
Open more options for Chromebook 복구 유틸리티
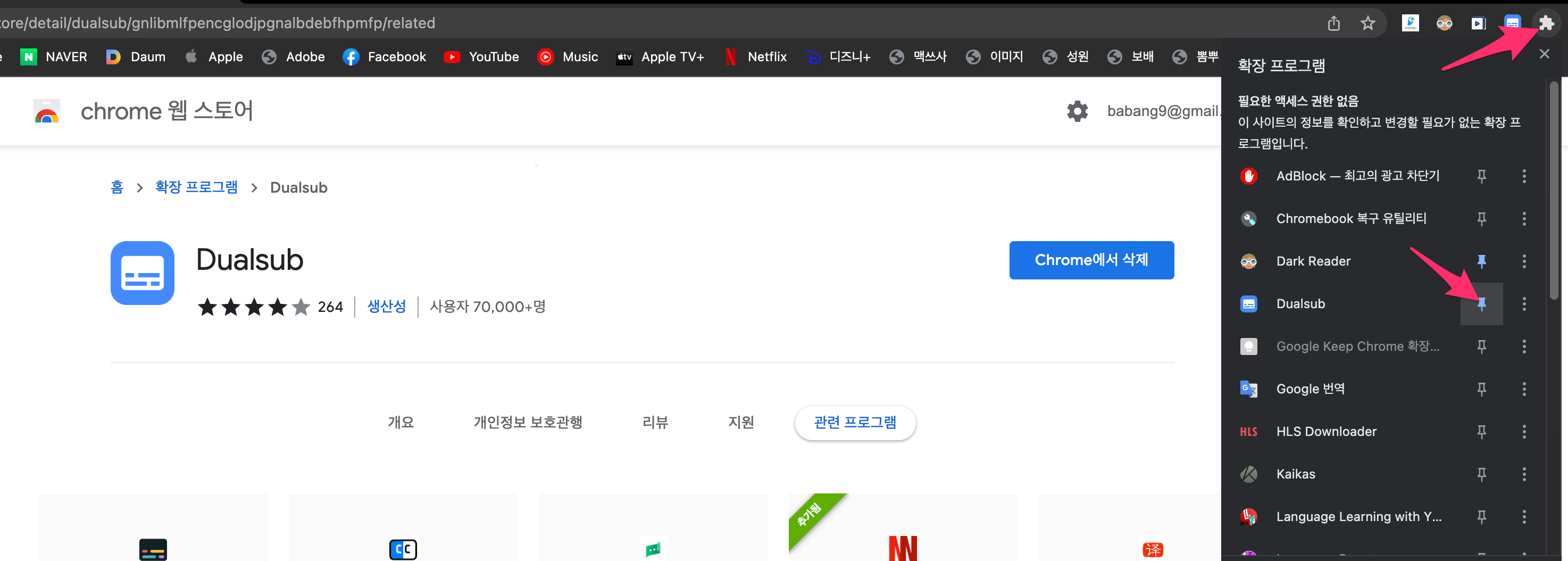point(1524,219)
